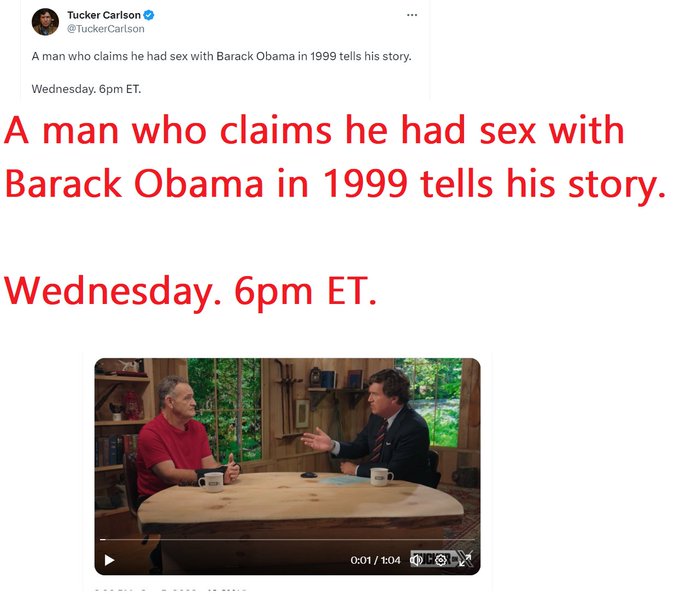The height and width of the screenshot is (608, 680).
Task: Open the Tucker Carlson display name link
Action: pos(103,16)
